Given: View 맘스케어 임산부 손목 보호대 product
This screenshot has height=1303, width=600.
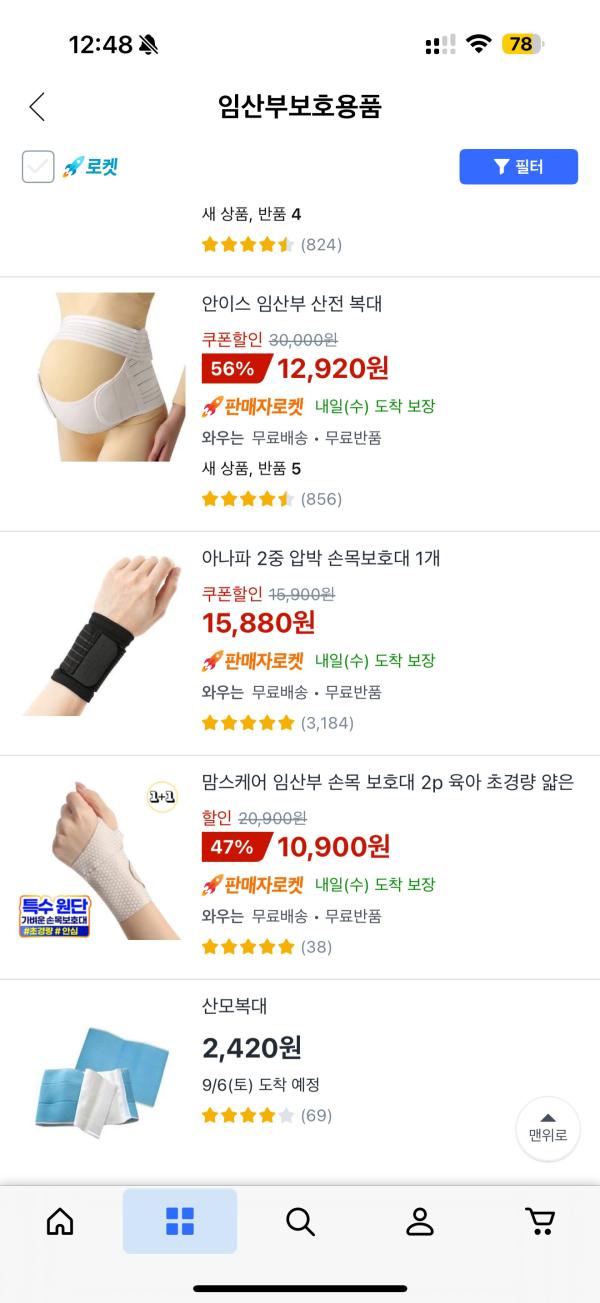Looking at the screenshot, I should [x=388, y=782].
